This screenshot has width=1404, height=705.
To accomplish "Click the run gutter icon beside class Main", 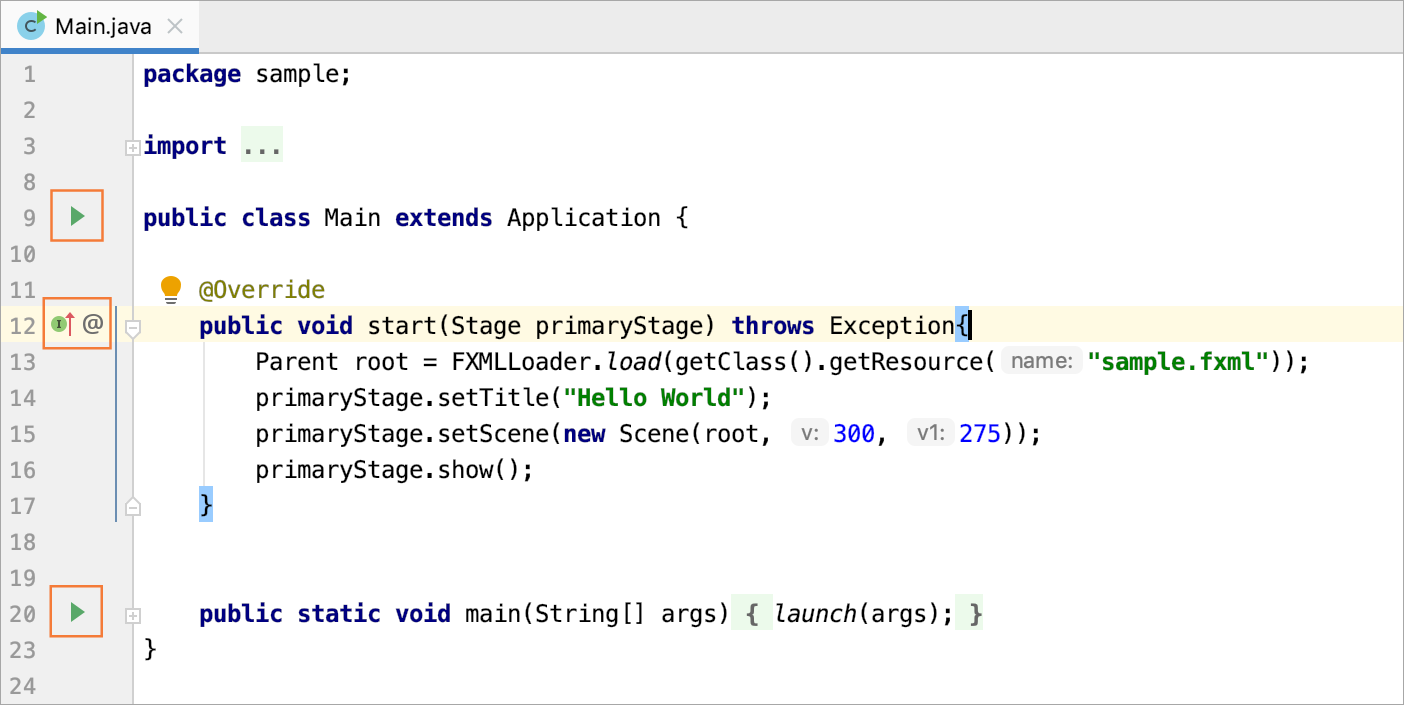I will [x=77, y=216].
